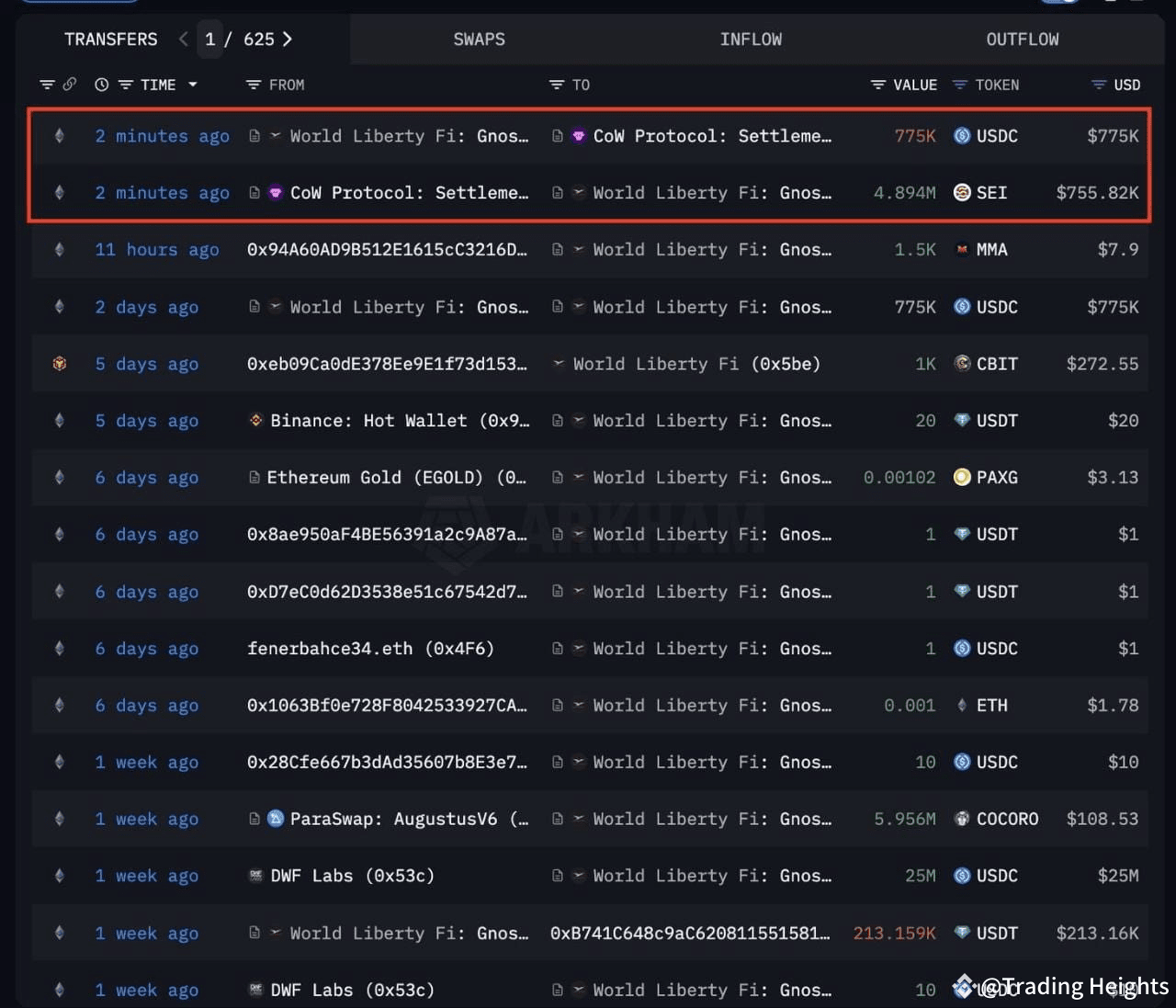Open the 11 hours ago transaction link

[x=157, y=250]
